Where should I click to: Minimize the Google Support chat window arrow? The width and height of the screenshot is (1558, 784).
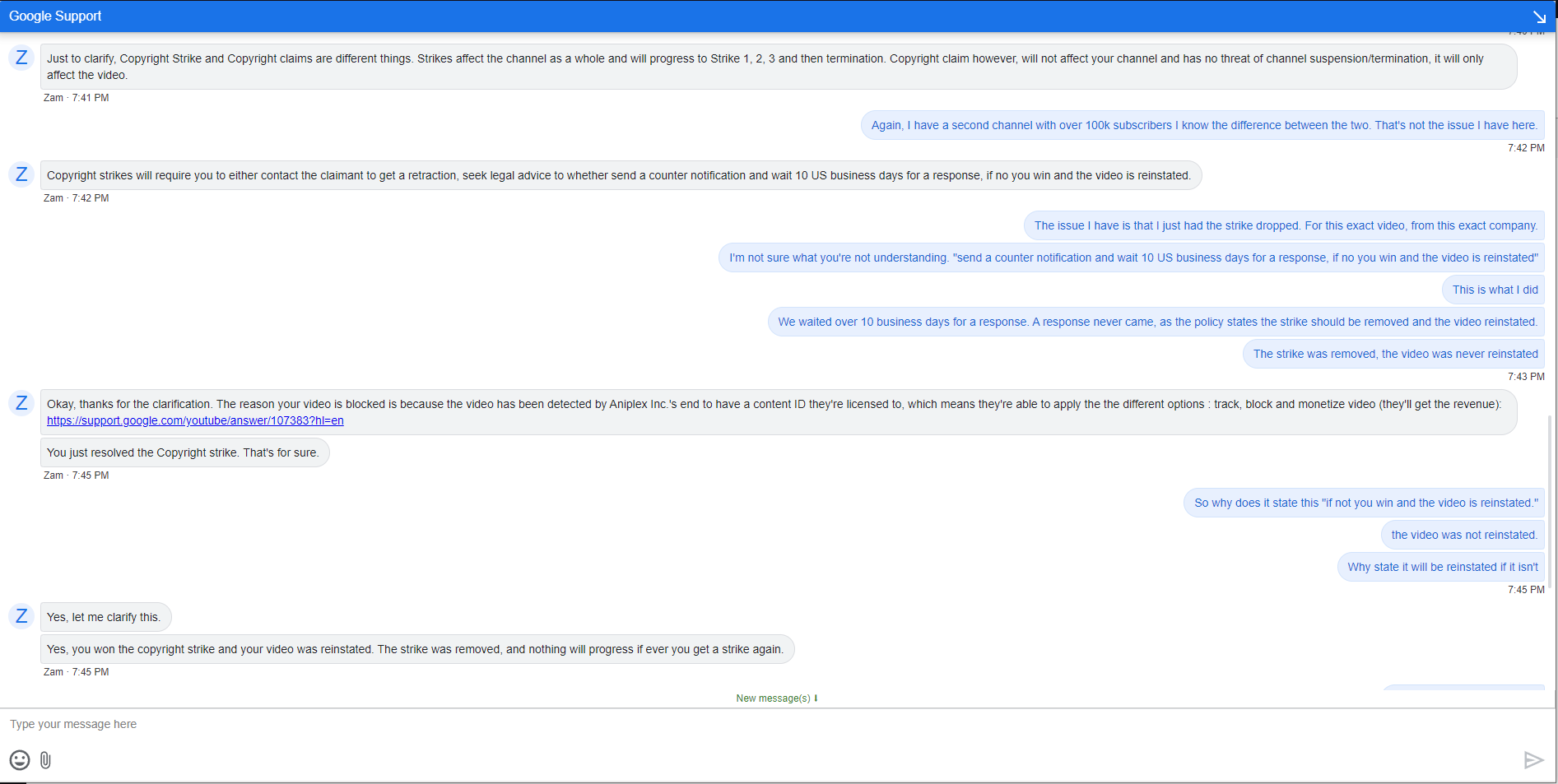1539,16
